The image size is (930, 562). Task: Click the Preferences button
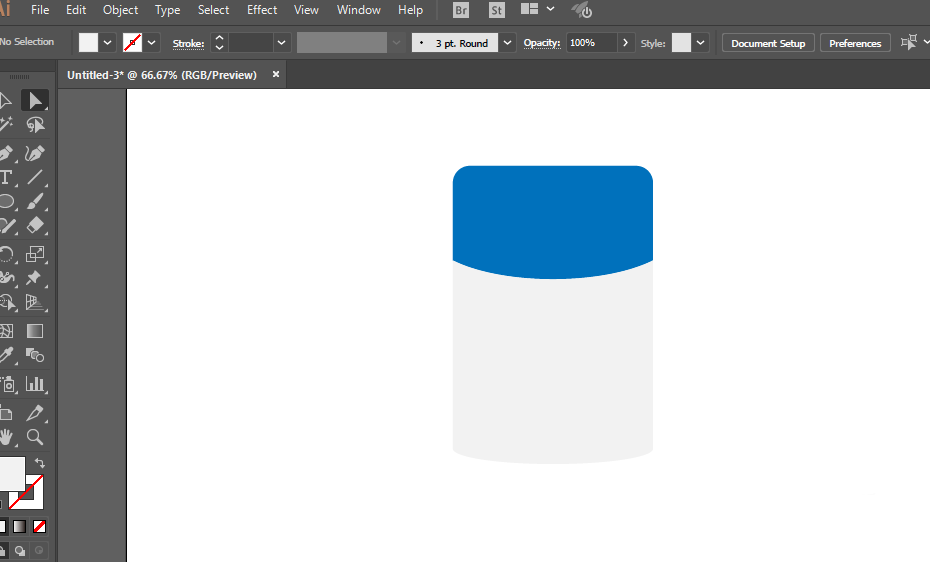click(855, 43)
